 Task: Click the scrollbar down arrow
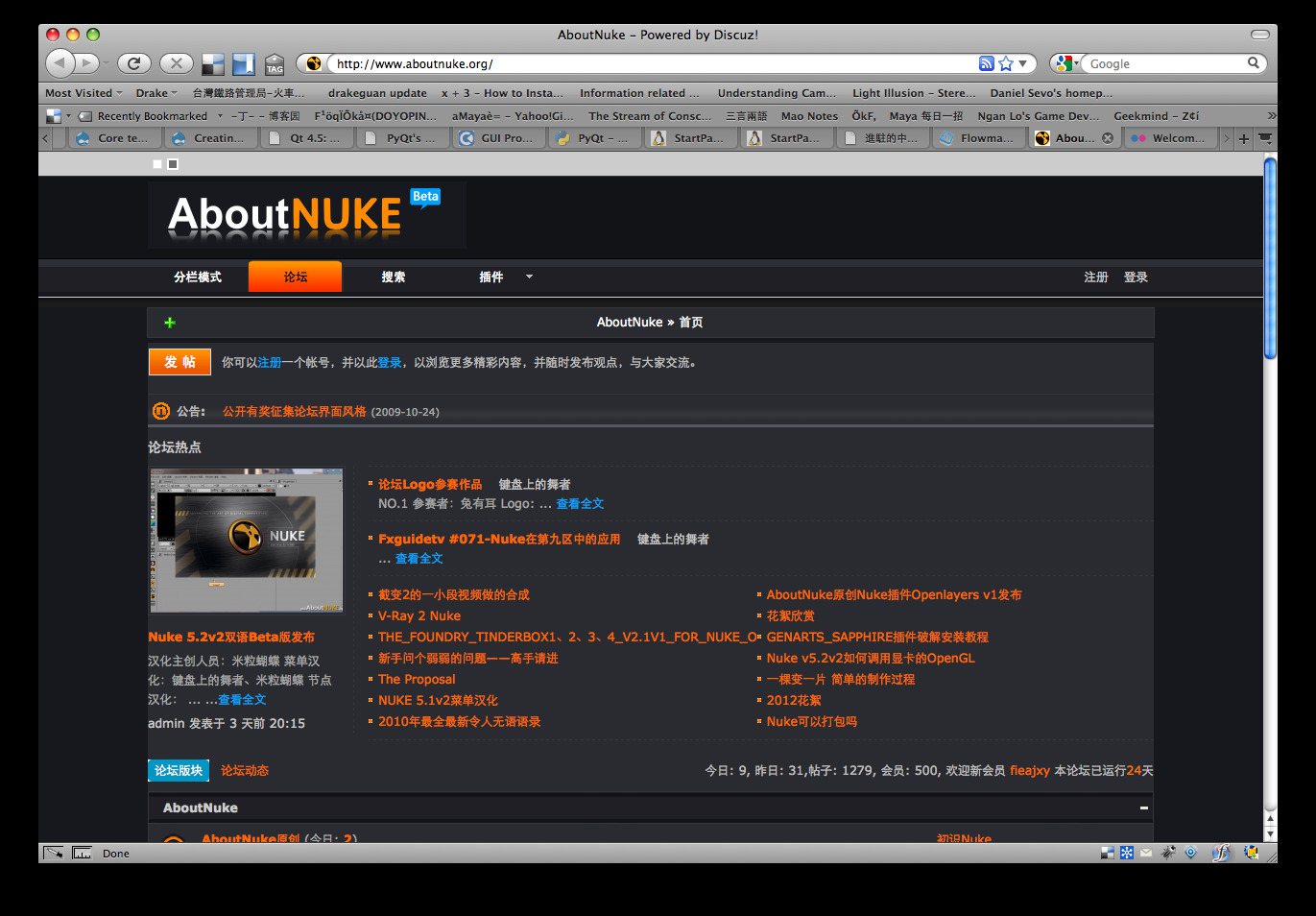(1270, 835)
